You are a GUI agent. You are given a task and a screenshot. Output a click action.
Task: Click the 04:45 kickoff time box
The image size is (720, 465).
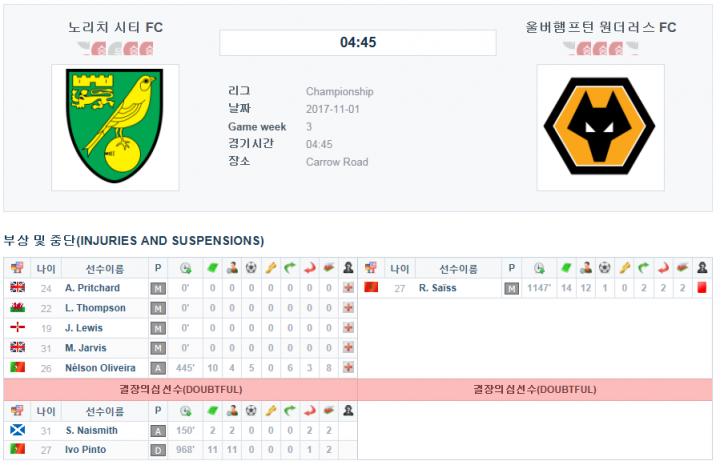(358, 43)
